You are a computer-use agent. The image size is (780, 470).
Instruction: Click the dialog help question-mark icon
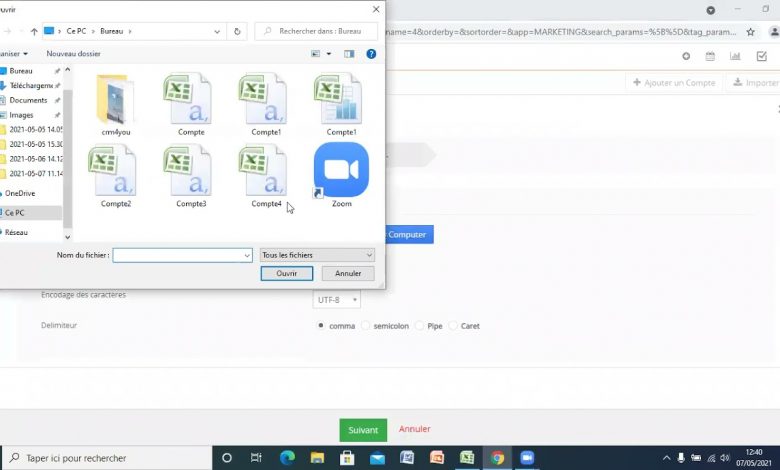click(371, 54)
